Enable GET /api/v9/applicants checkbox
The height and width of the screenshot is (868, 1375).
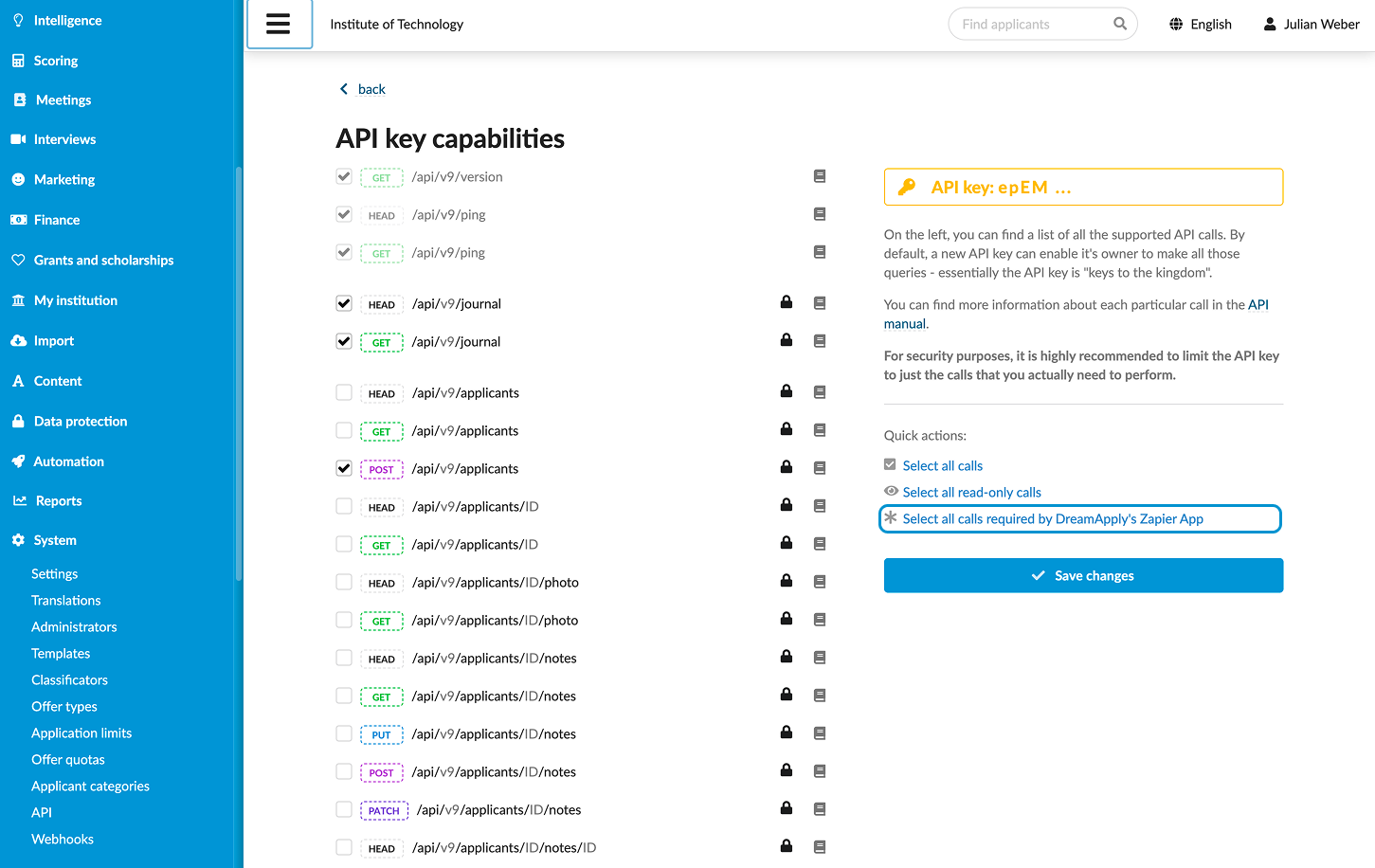point(344,430)
